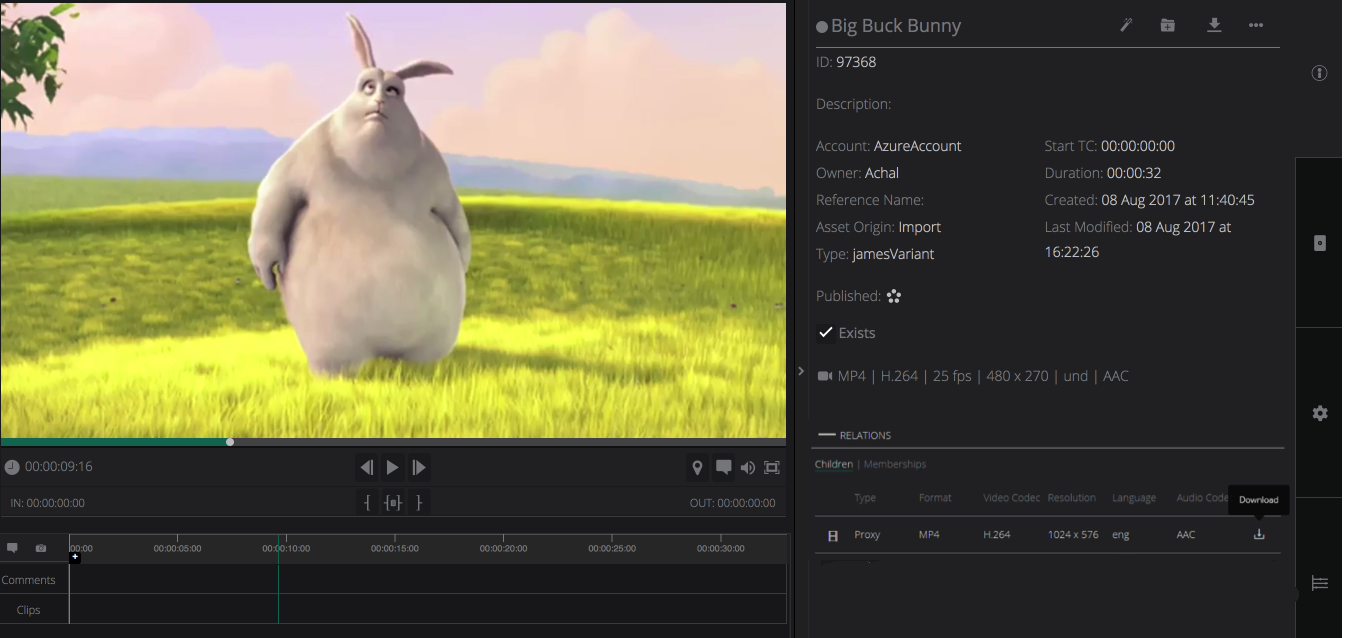The height and width of the screenshot is (638, 1345).
Task: Click the Big Buck Bunny title
Action: [896, 26]
